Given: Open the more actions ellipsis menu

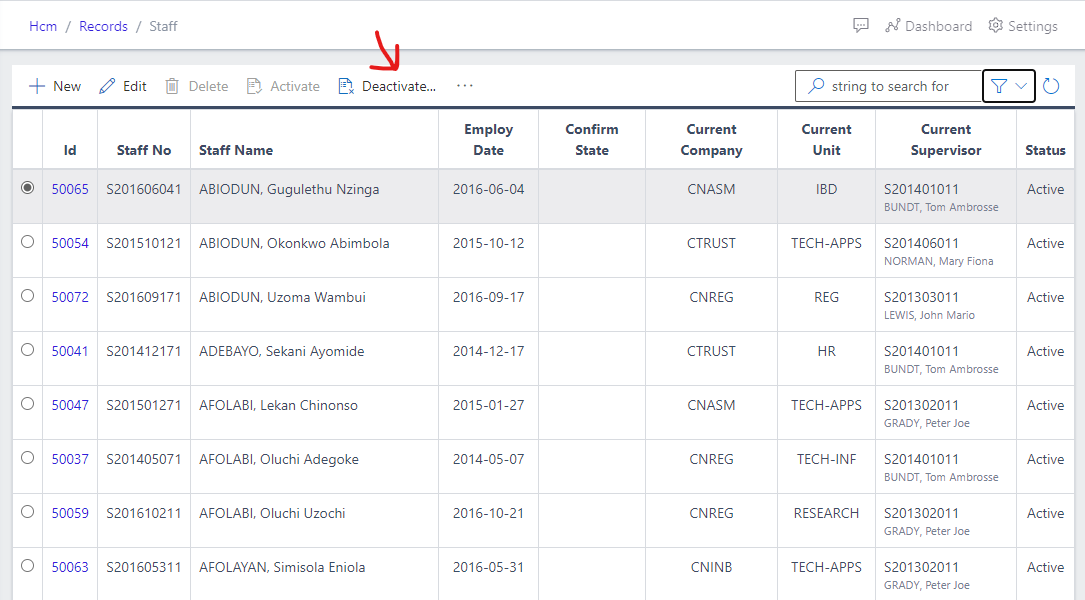Looking at the screenshot, I should point(464,86).
